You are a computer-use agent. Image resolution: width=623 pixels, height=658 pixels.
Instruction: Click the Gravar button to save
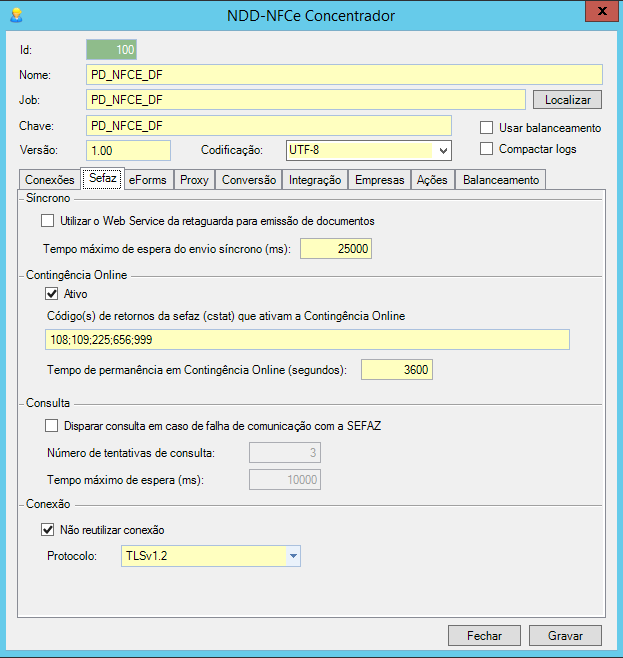click(x=565, y=636)
